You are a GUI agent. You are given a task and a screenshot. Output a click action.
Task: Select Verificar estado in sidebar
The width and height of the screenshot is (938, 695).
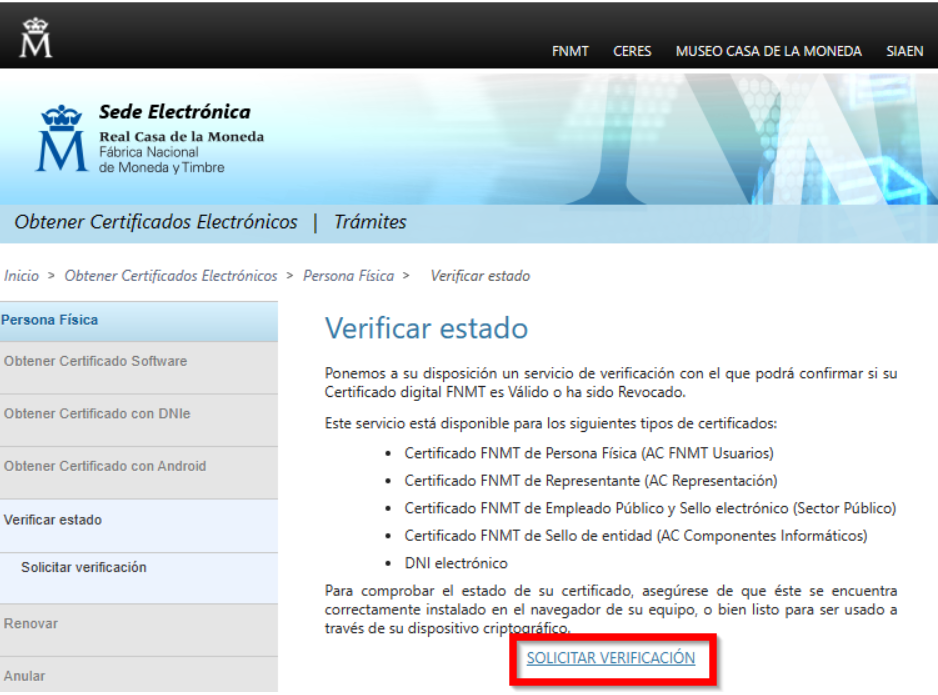[x=53, y=520]
